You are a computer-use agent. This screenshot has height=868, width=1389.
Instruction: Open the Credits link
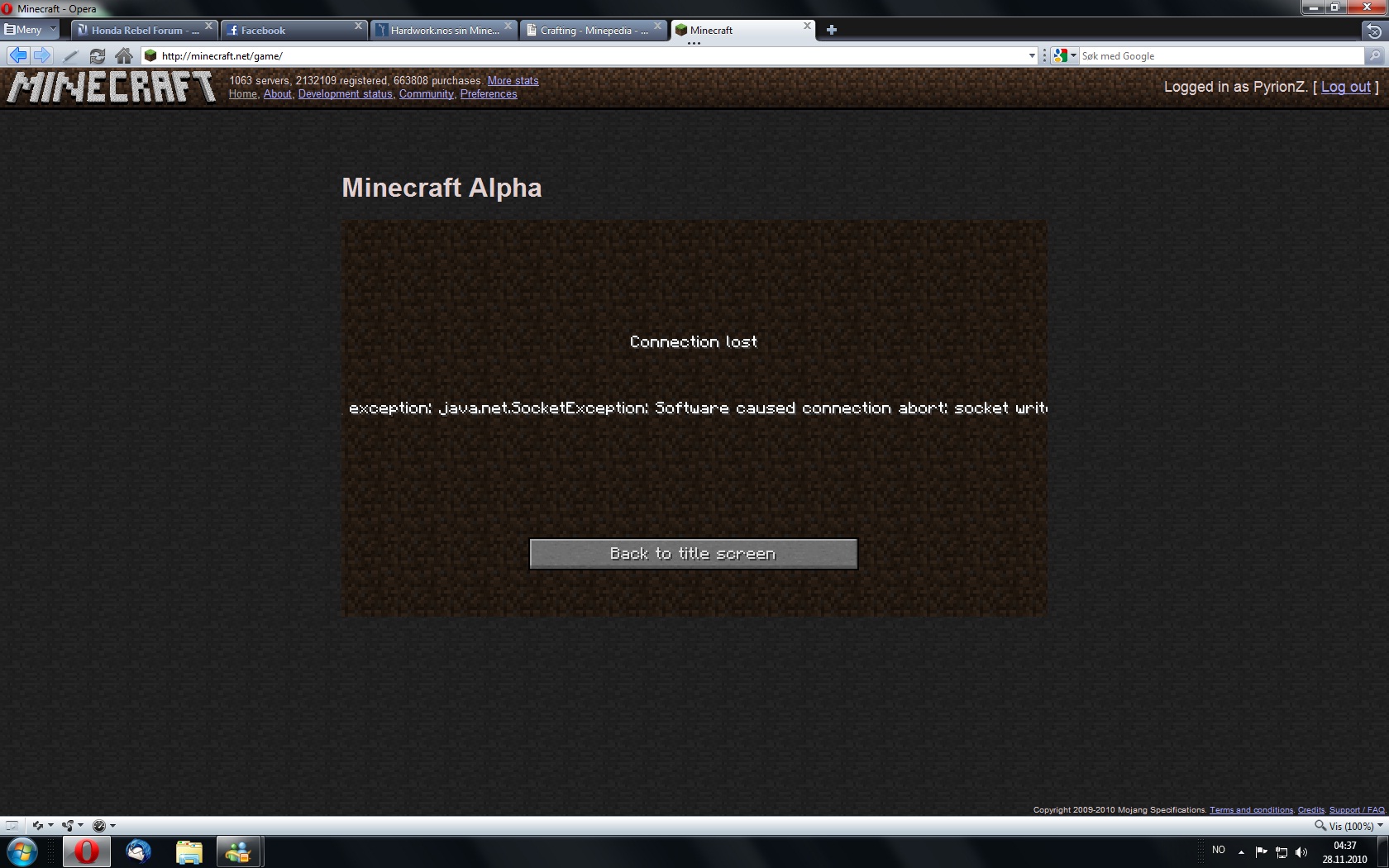pyautogui.click(x=1310, y=809)
